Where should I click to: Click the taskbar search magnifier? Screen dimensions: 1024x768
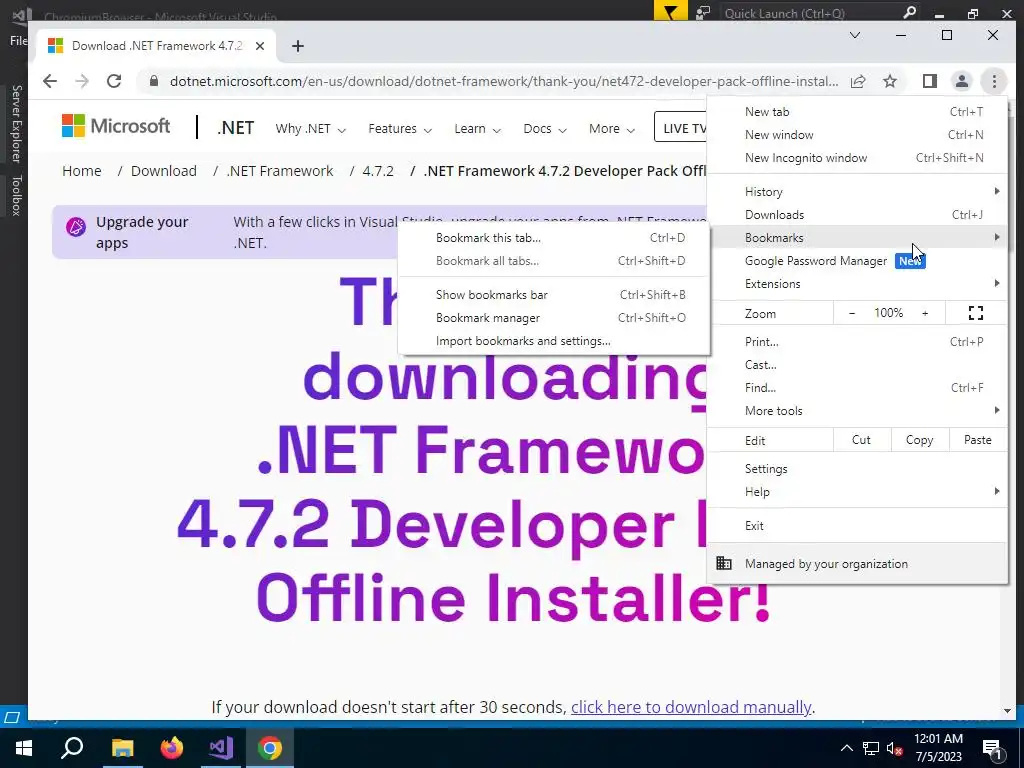[x=72, y=748]
